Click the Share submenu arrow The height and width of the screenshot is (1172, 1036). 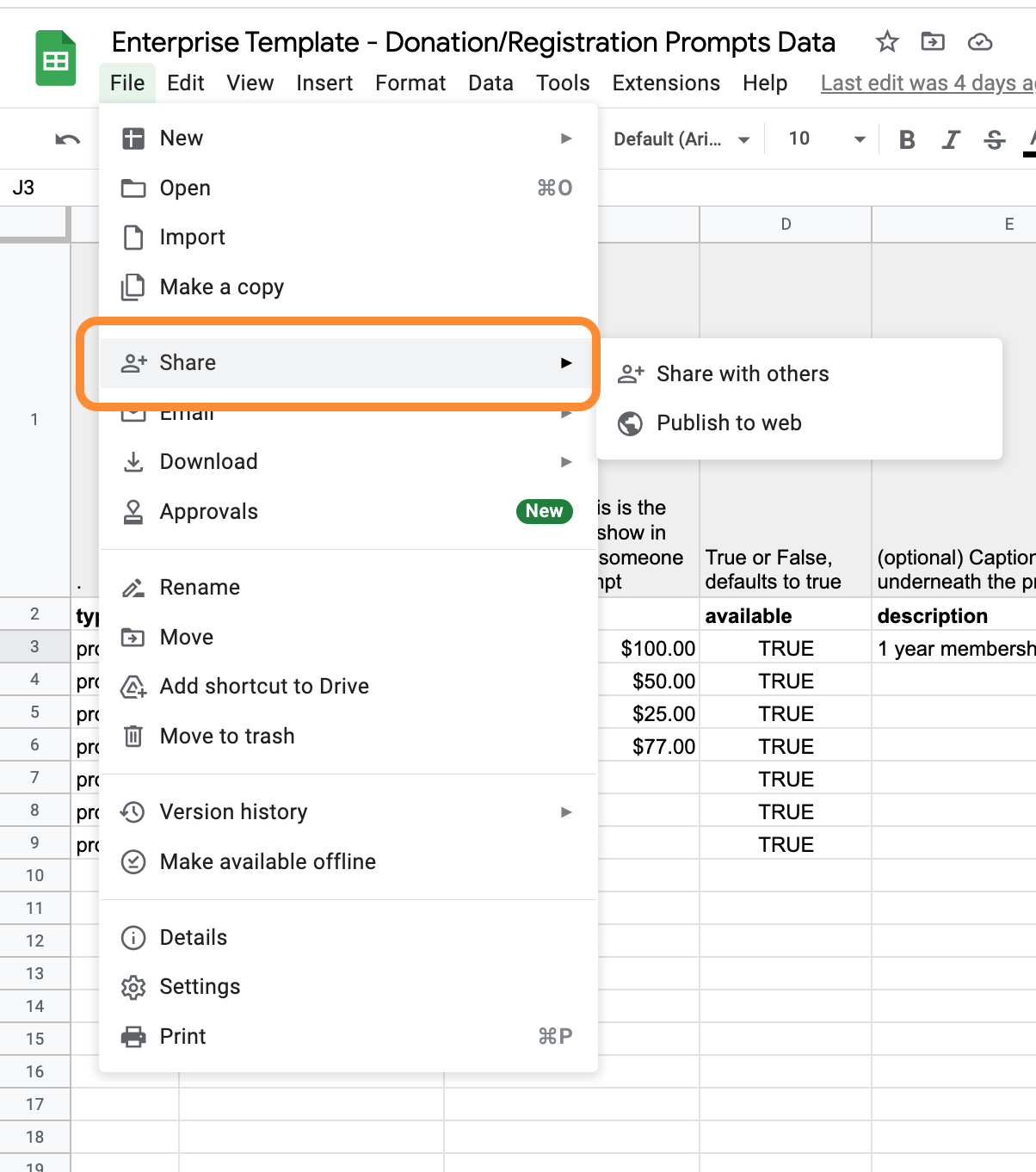tap(566, 363)
